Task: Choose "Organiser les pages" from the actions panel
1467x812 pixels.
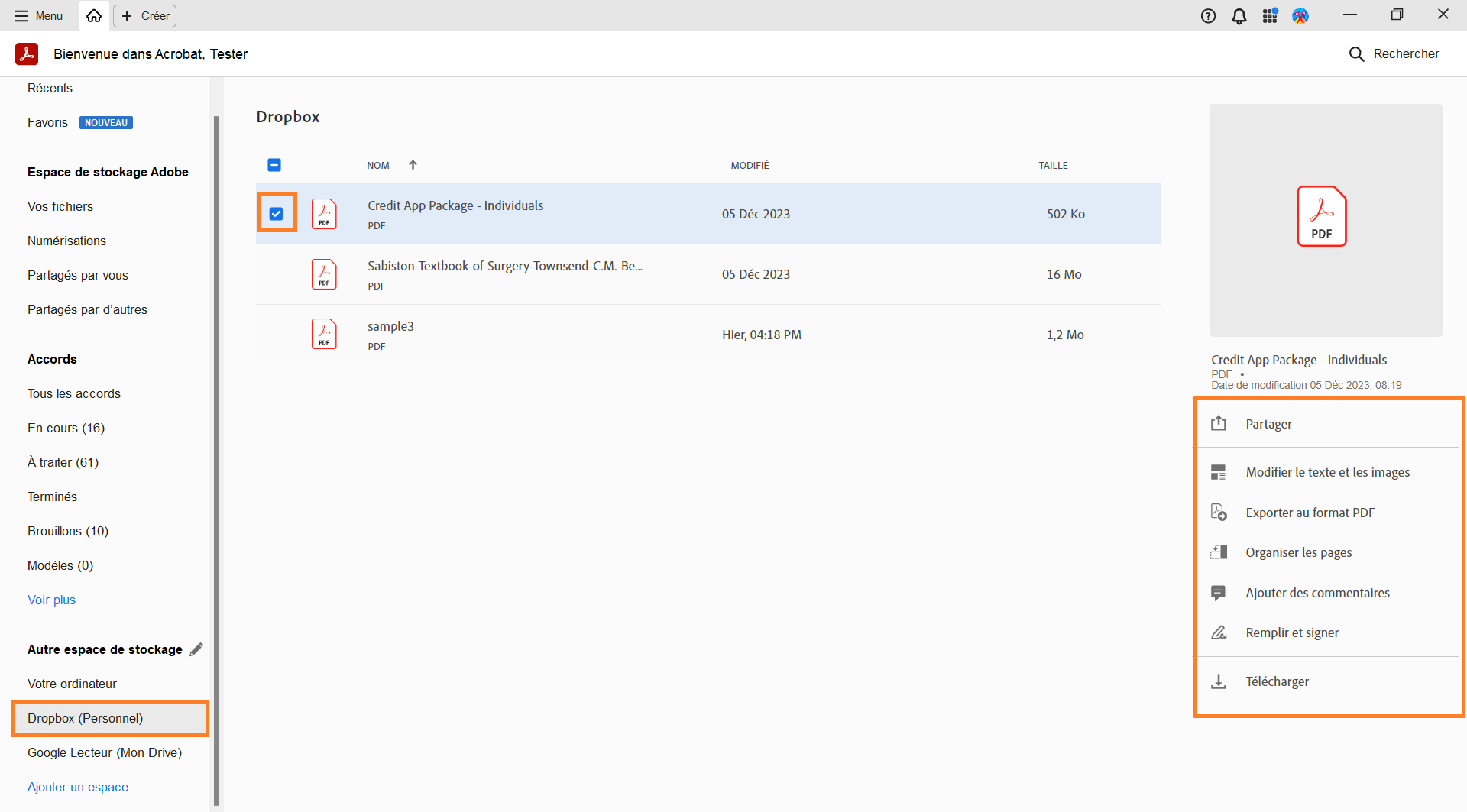Action: coord(1299,552)
